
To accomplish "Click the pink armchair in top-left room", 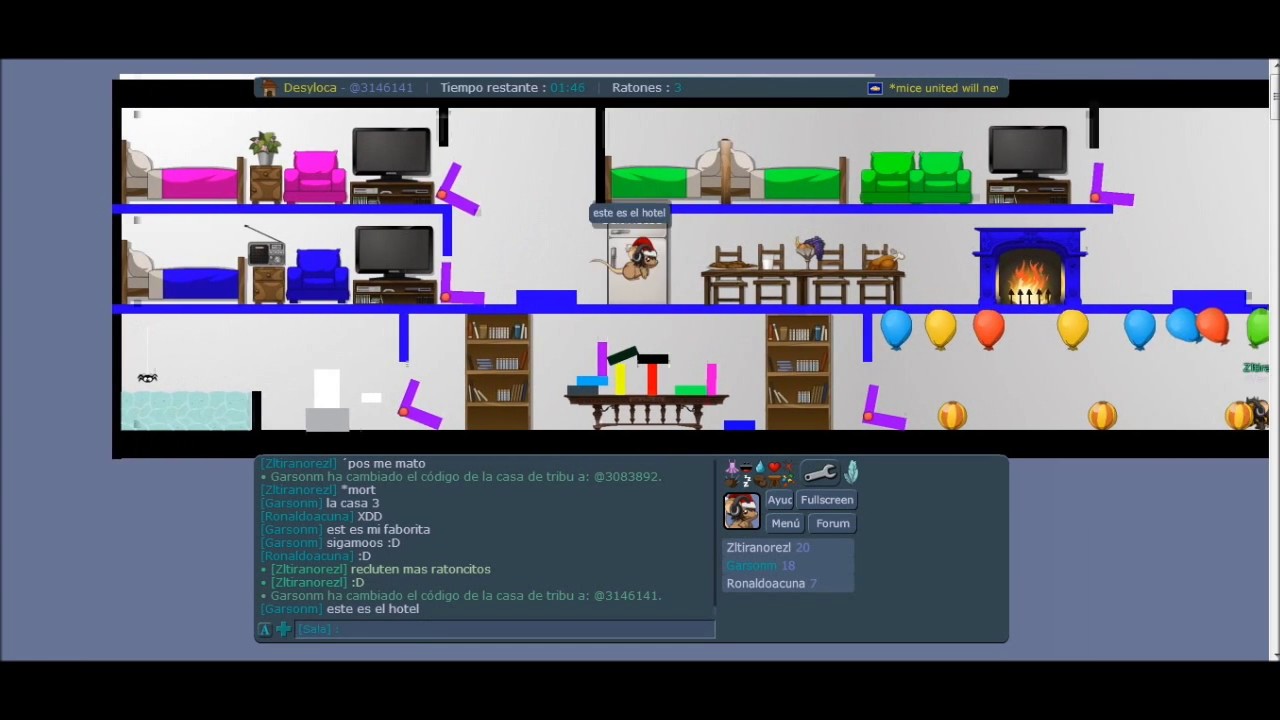I will point(315,177).
